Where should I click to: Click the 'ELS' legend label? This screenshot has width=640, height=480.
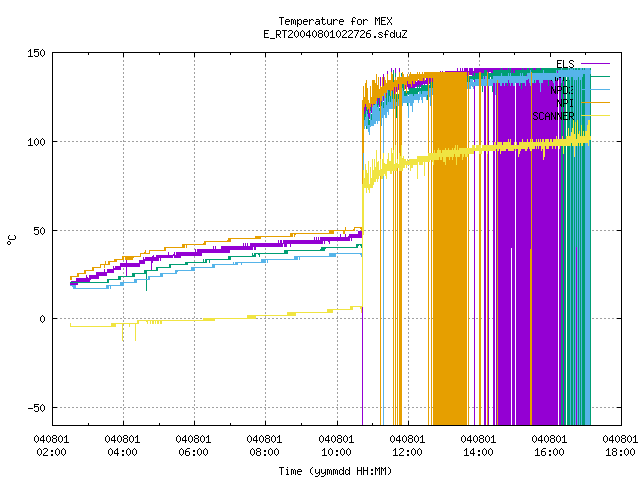pos(565,64)
